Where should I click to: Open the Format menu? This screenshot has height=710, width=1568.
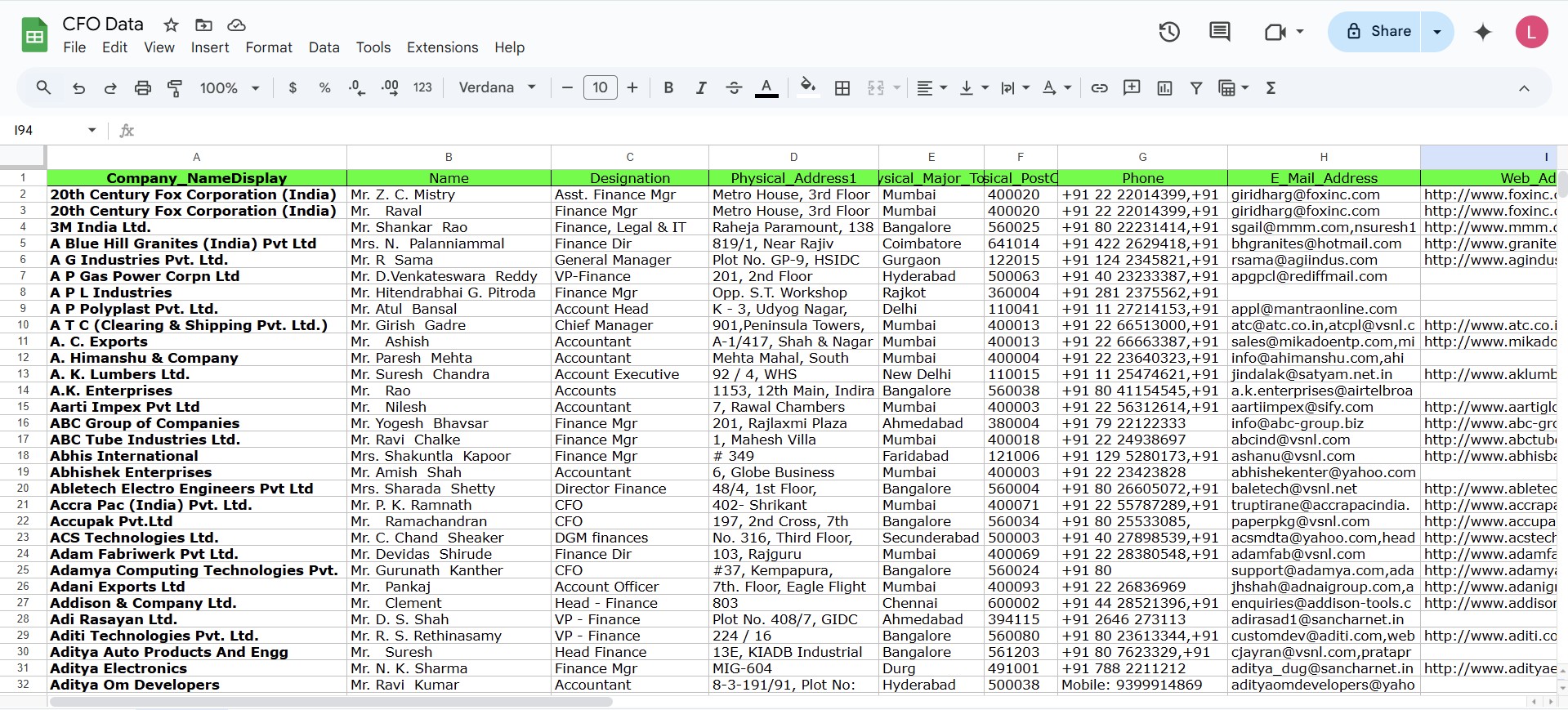tap(269, 47)
